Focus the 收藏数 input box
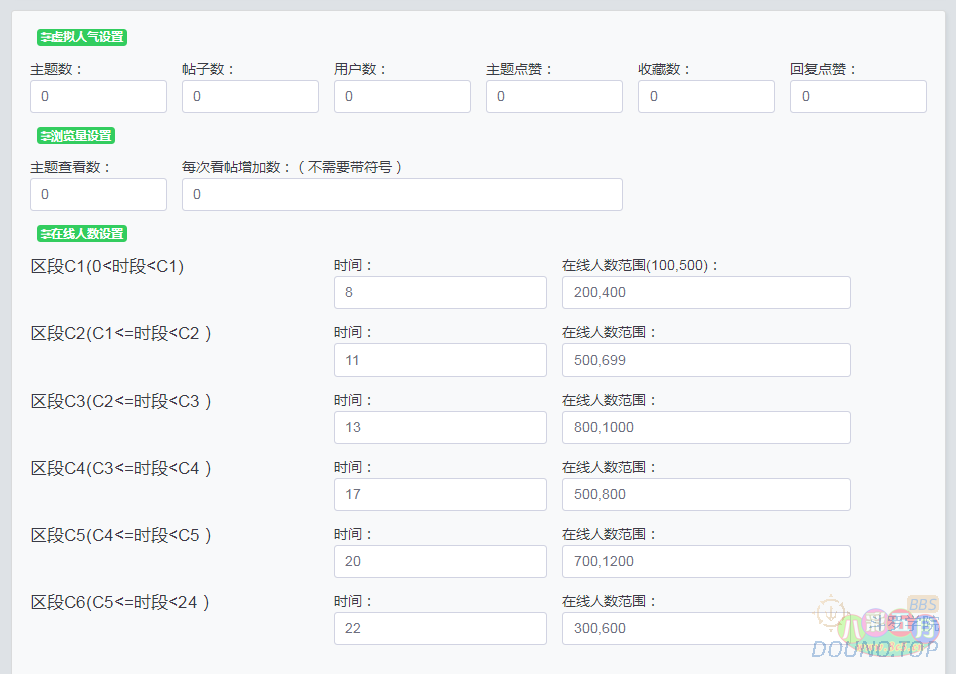This screenshot has height=674, width=956. [x=706, y=97]
